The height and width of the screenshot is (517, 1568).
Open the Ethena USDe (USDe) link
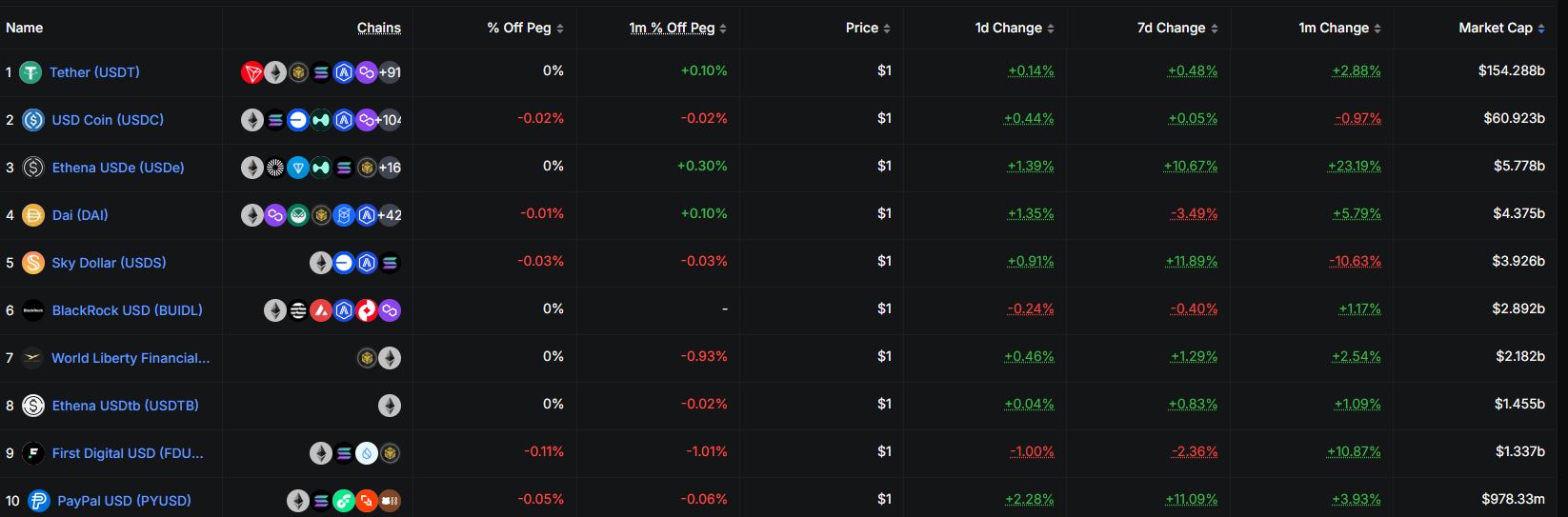tap(118, 168)
